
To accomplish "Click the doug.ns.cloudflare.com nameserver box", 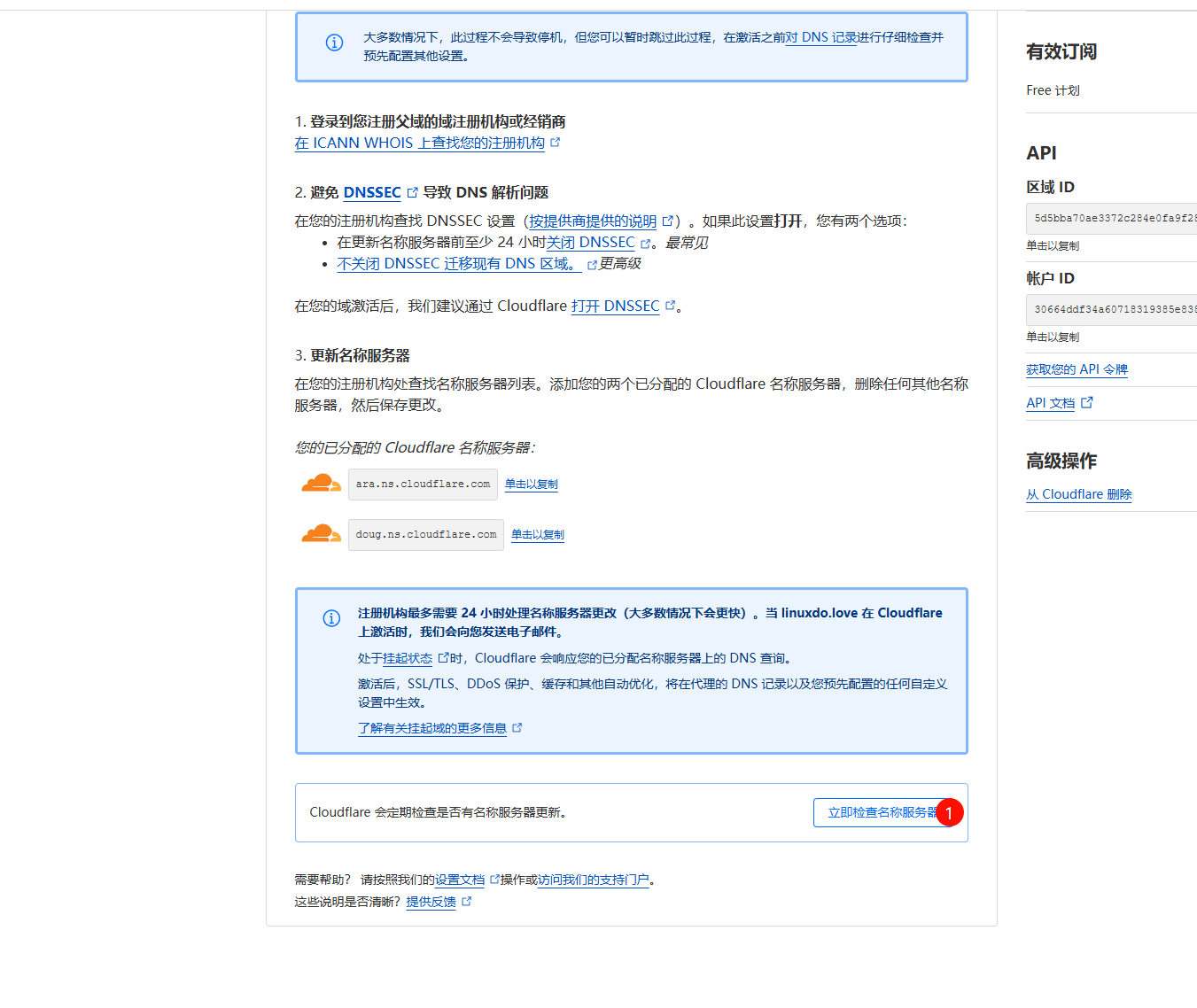I will click(x=426, y=535).
